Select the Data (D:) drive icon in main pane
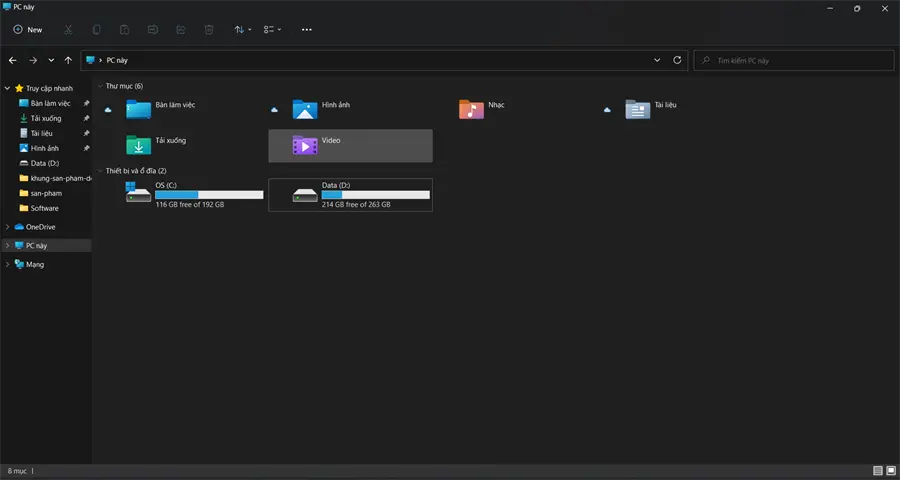The width and height of the screenshot is (900, 480). (305, 195)
